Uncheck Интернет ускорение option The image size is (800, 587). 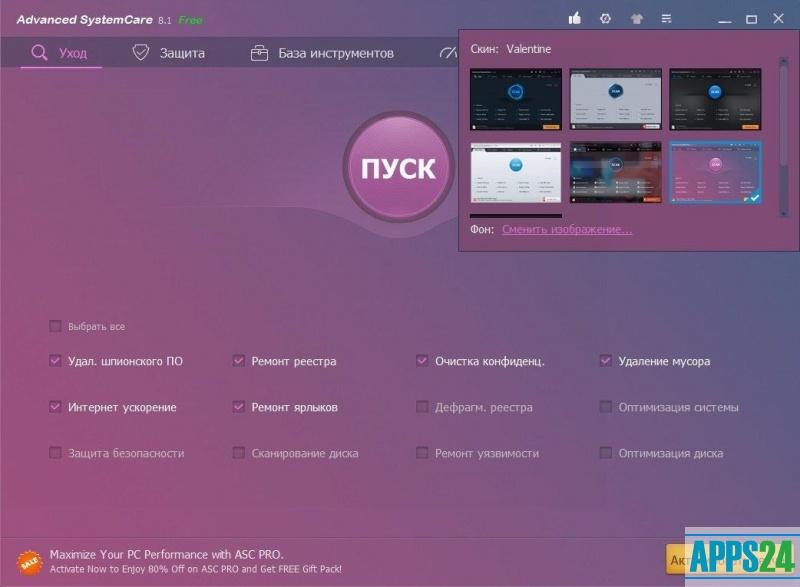pos(55,407)
